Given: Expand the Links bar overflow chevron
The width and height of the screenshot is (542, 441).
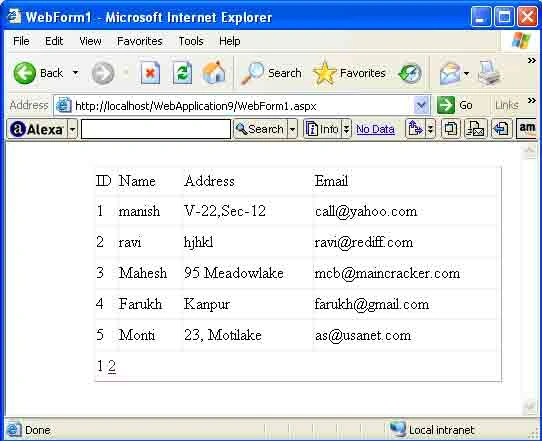Looking at the screenshot, I should 532,101.
